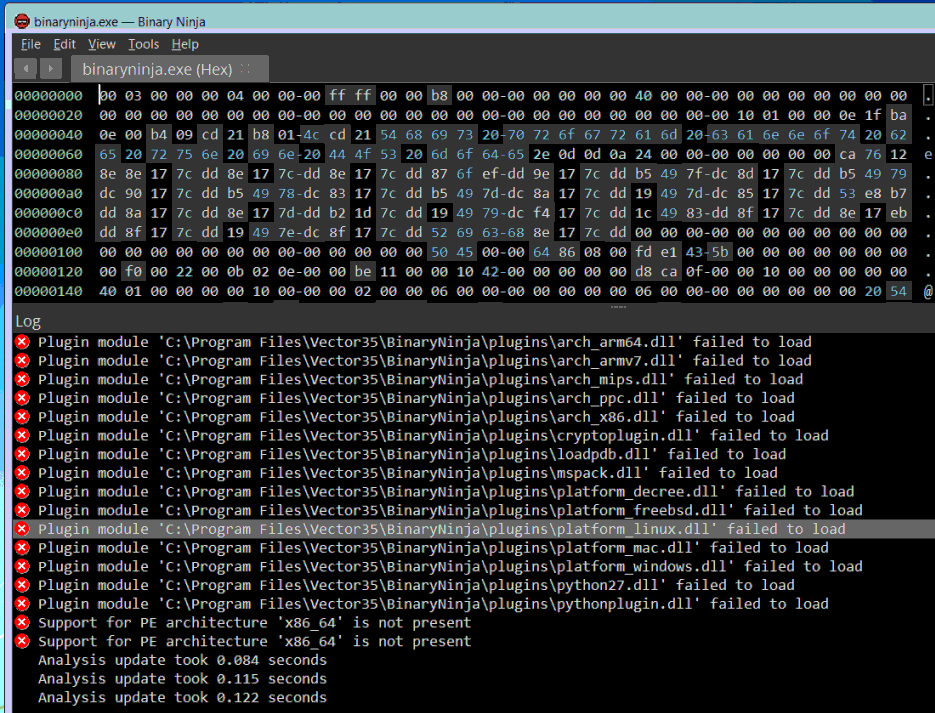Click error icon beside cryptoplugin.dll log entry
The height and width of the screenshot is (713, 935).
(x=22, y=435)
